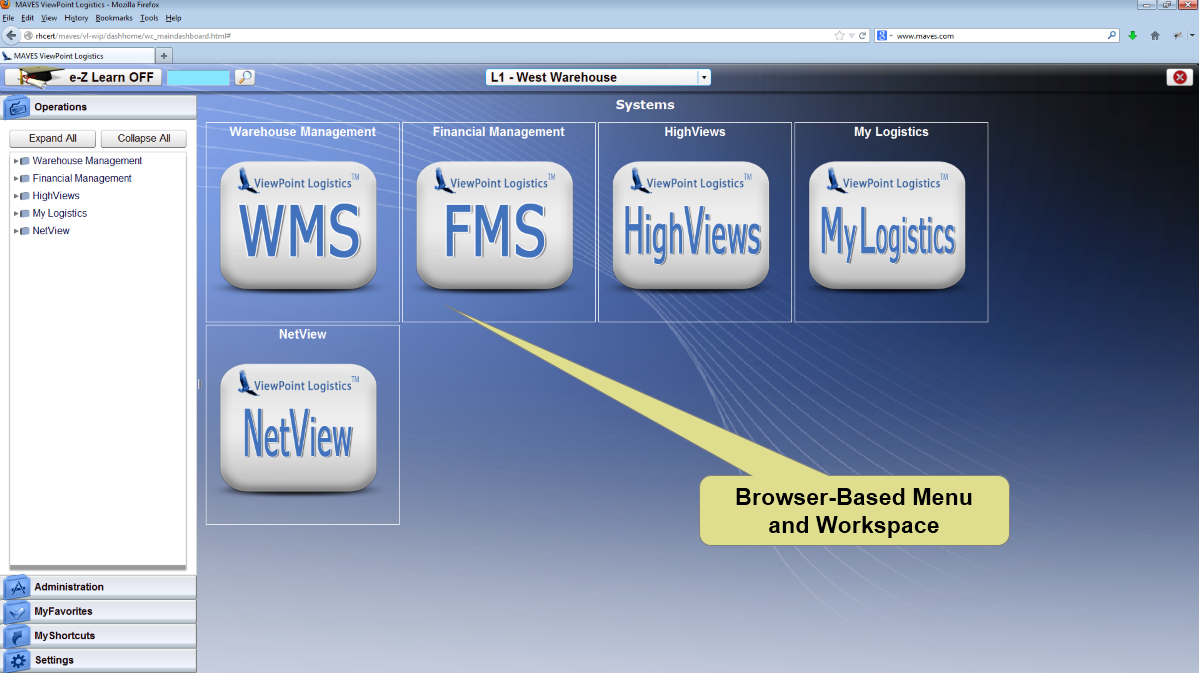The width and height of the screenshot is (1199, 674).
Task: Open the search engine selector dropdown
Action: coord(884,36)
